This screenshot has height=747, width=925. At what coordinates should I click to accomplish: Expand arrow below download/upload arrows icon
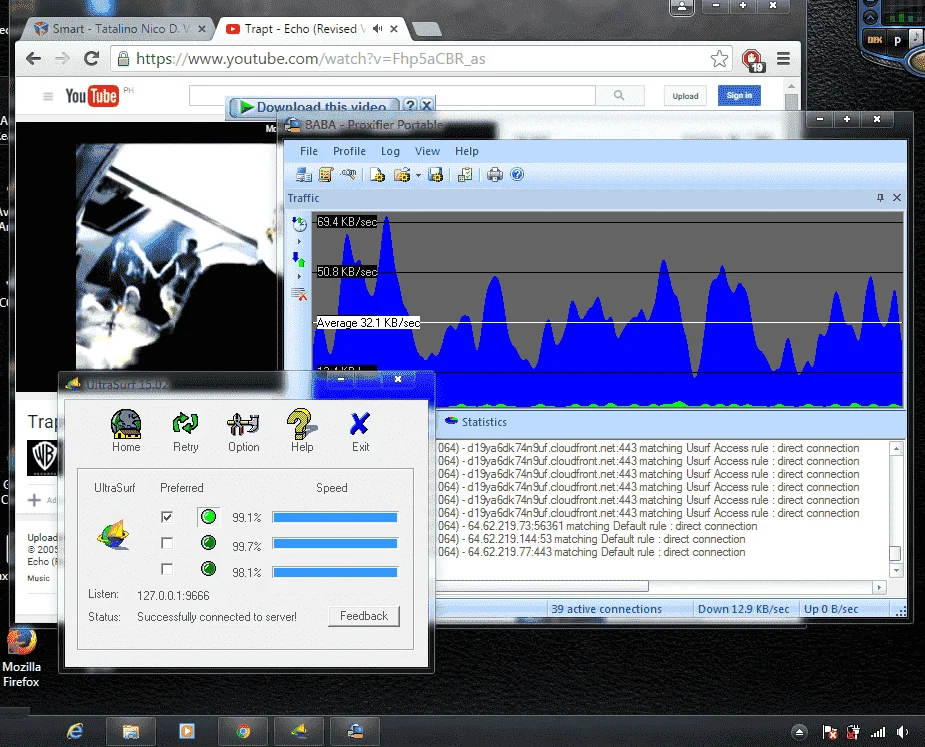(x=299, y=277)
